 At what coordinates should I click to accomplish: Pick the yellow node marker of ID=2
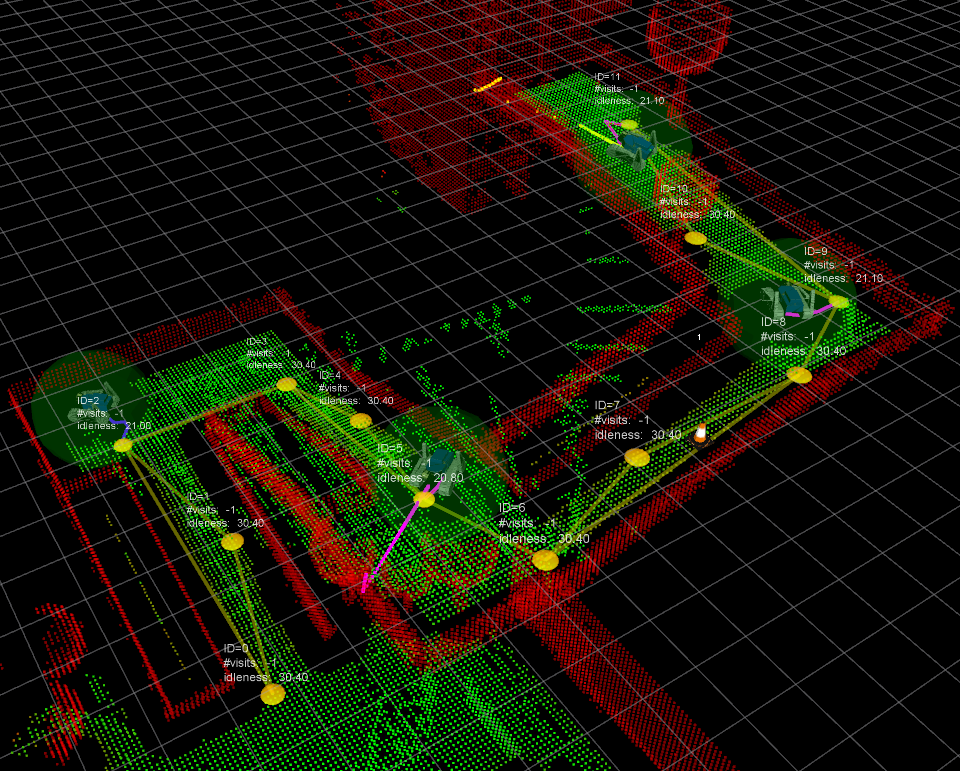[x=123, y=445]
